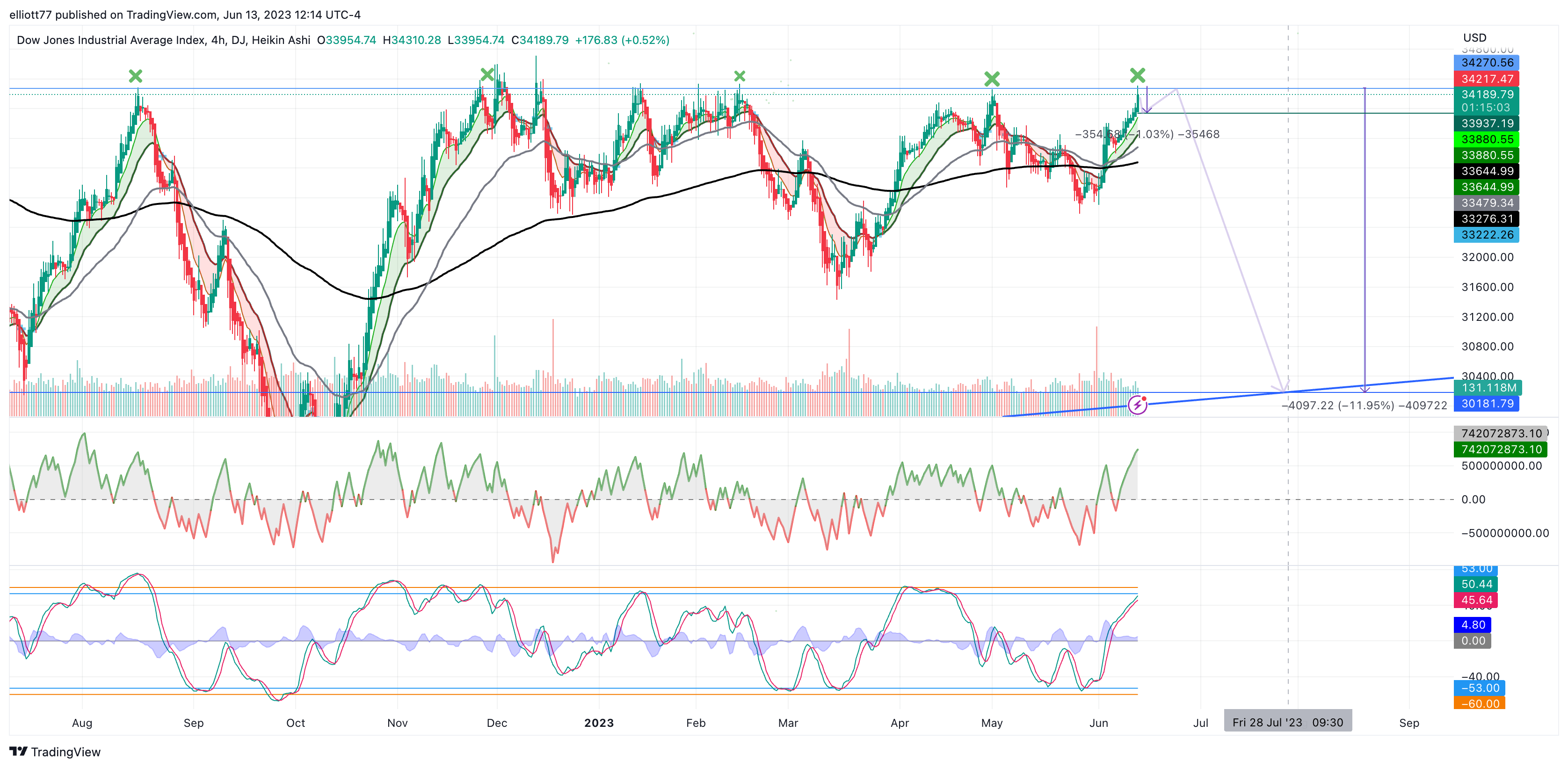
Task: Click the pink 45.64 oscillator label
Action: tap(1476, 600)
